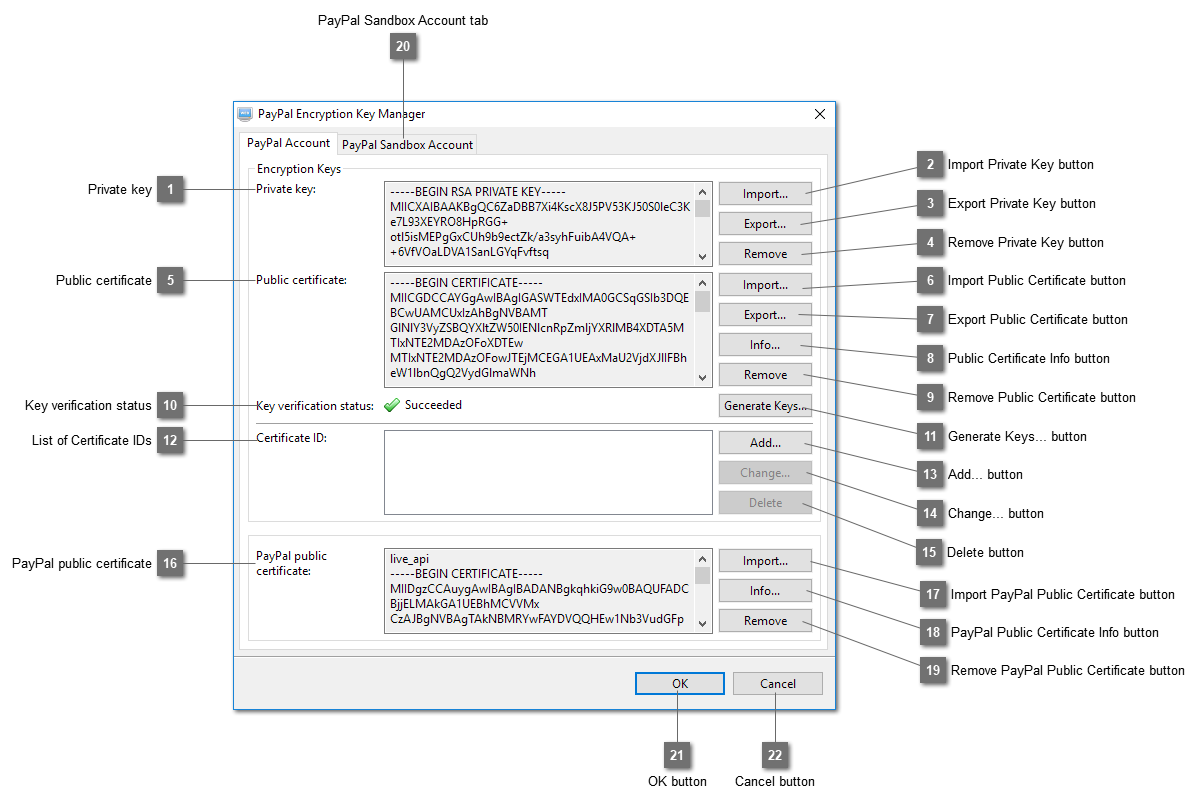Click the Private key scrollbar thumb
Screen dimensions: 1201x805
pyautogui.click(x=703, y=208)
